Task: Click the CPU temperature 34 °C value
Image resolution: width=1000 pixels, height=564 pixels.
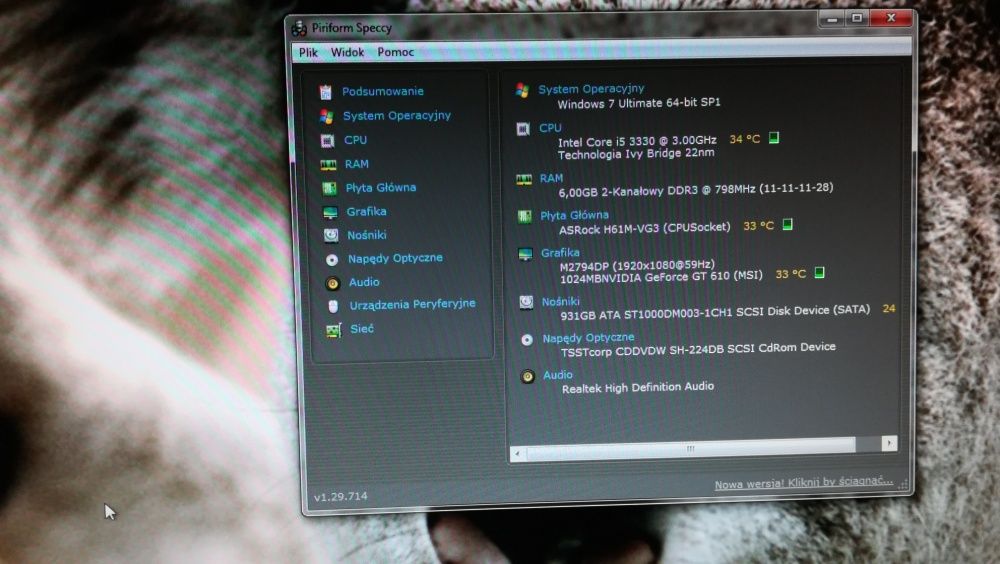Action: 745,138
